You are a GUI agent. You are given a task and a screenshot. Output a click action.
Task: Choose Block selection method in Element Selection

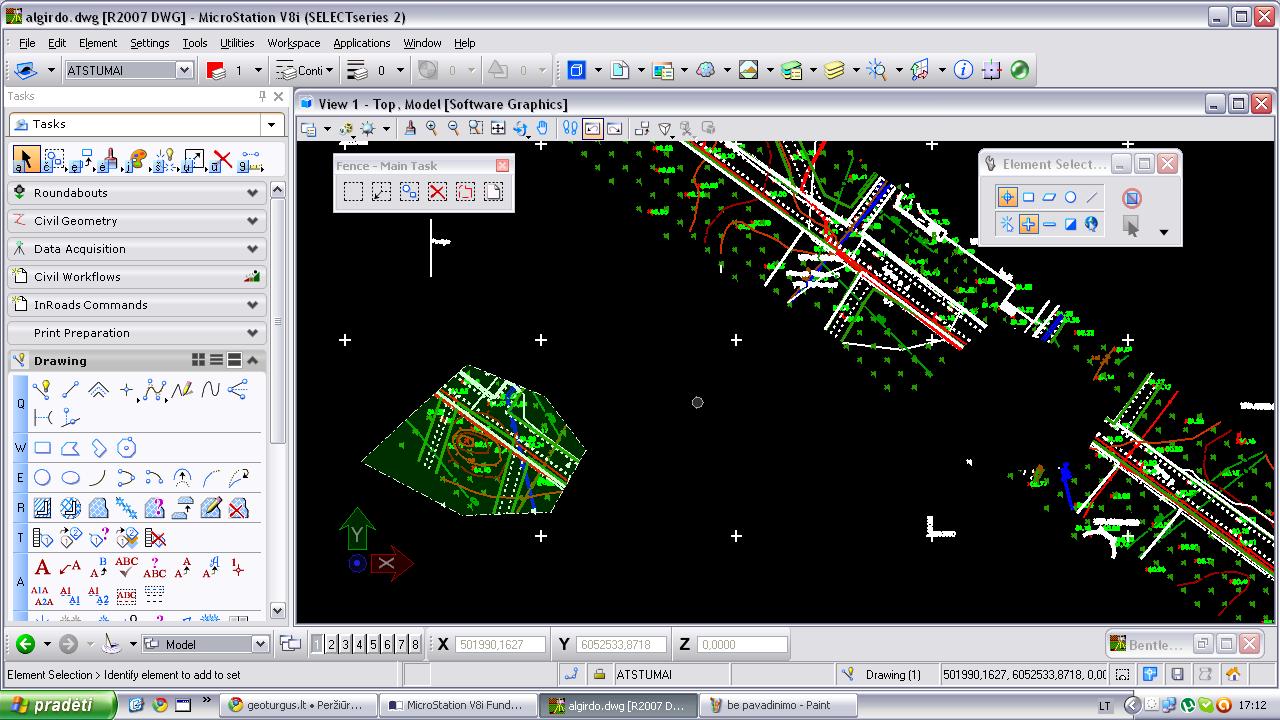click(1028, 197)
